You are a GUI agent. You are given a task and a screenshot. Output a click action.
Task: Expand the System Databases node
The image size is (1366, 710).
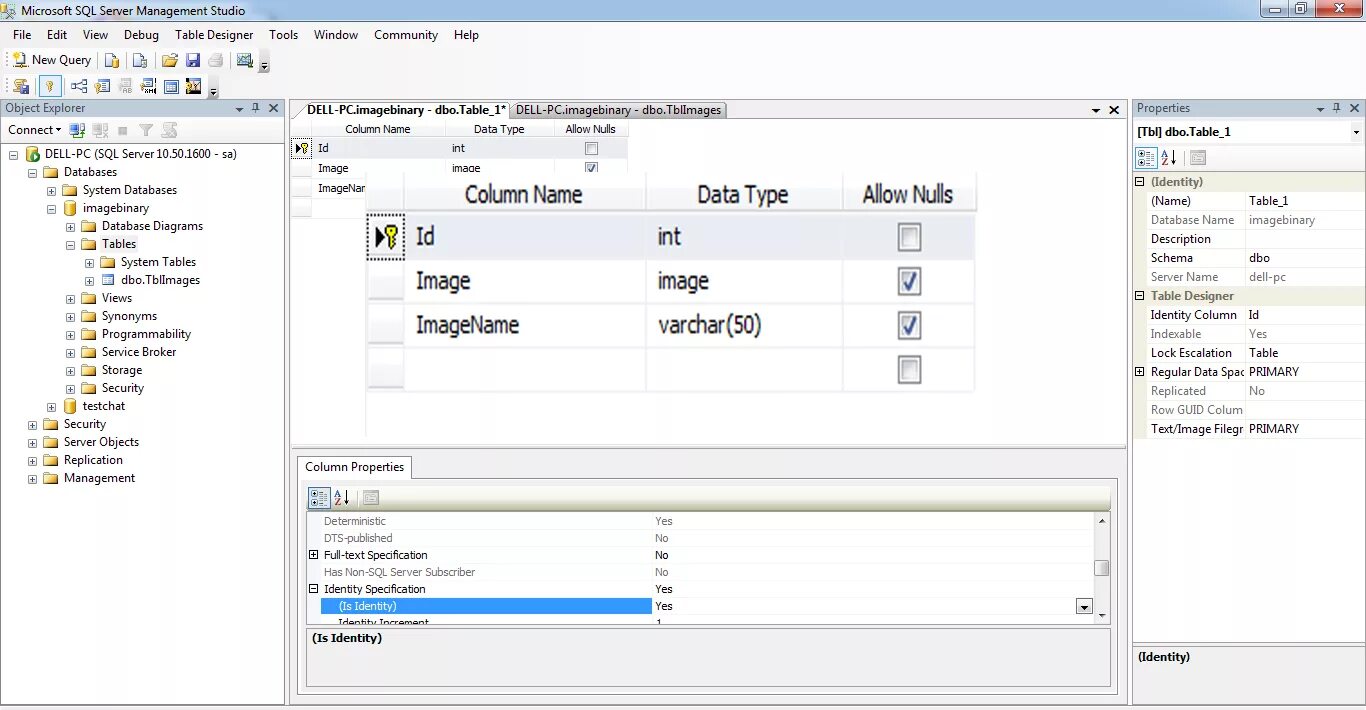[51, 190]
